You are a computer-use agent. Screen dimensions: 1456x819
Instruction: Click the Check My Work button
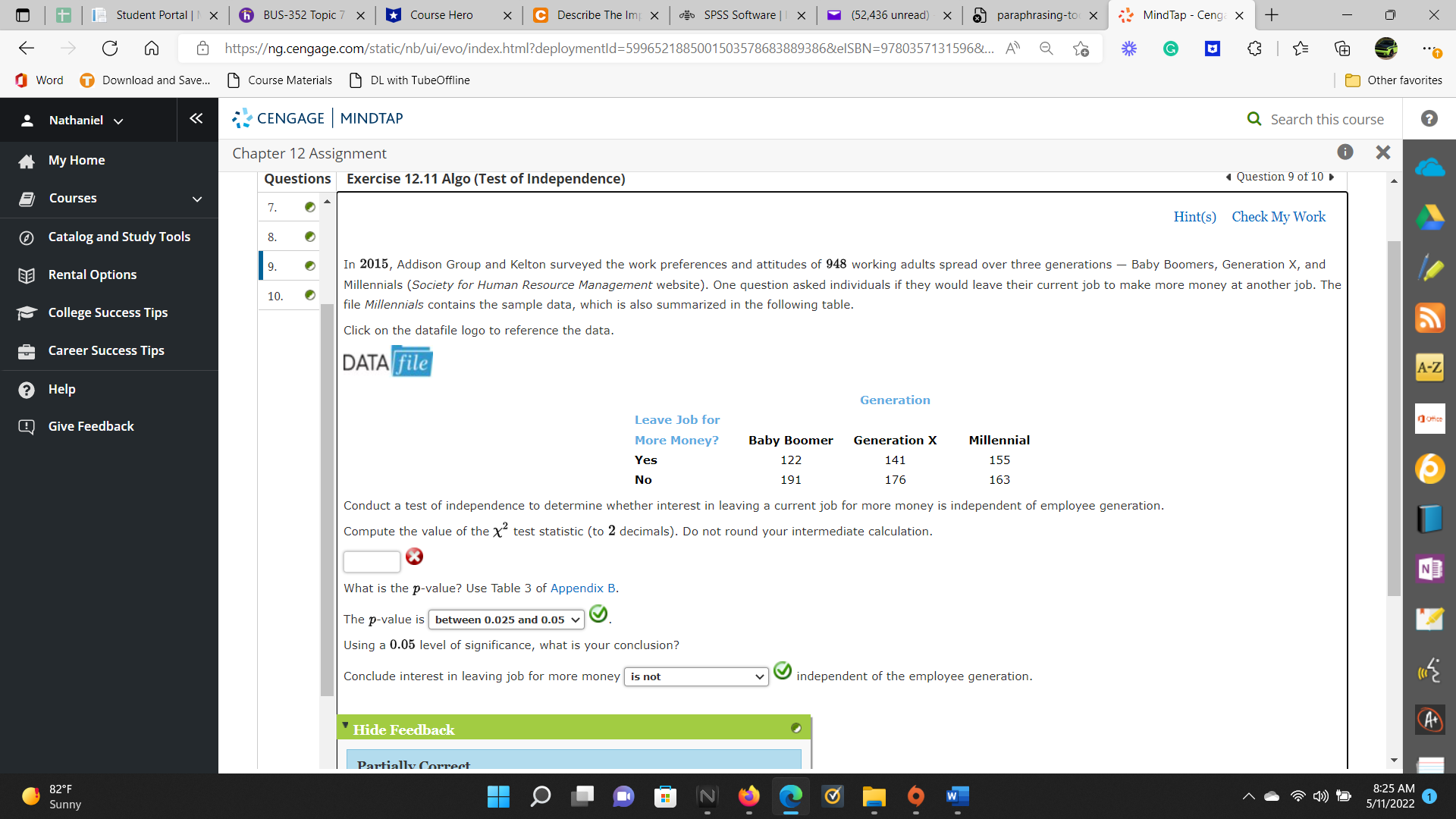click(1278, 217)
